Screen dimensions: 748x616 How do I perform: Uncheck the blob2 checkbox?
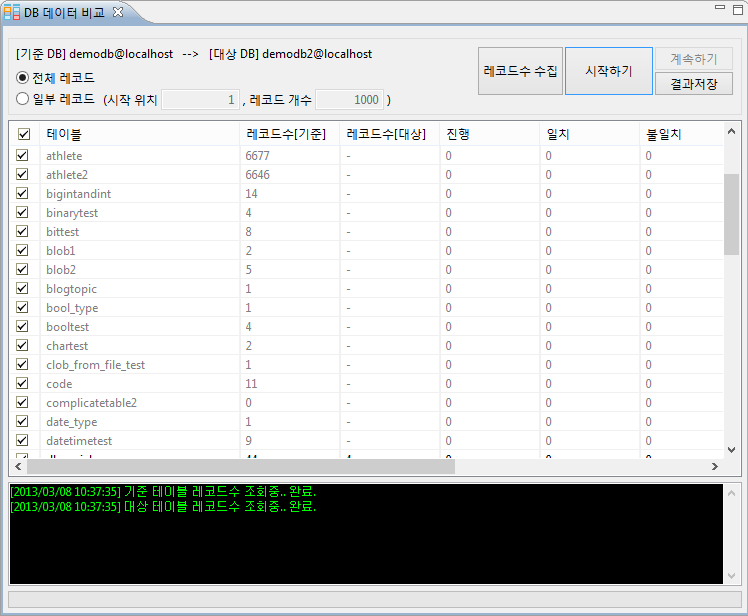(x=22, y=269)
